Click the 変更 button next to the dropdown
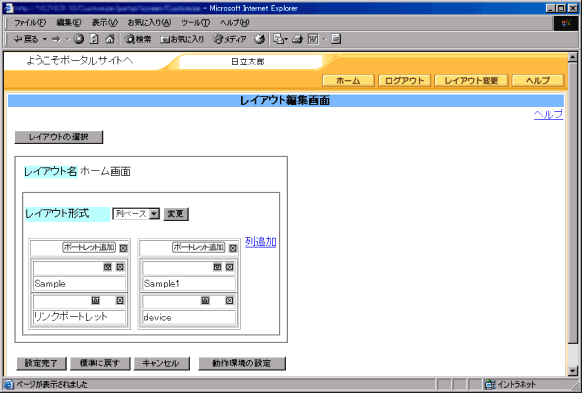The image size is (582, 393). click(x=176, y=214)
